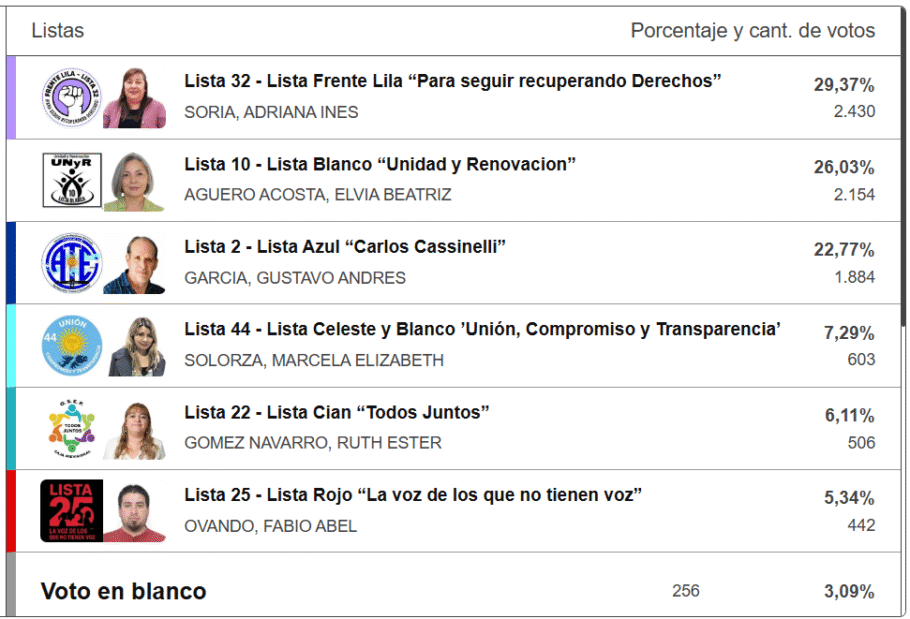Click Ruth Ester Gomez Navarro's photo

coord(135,429)
